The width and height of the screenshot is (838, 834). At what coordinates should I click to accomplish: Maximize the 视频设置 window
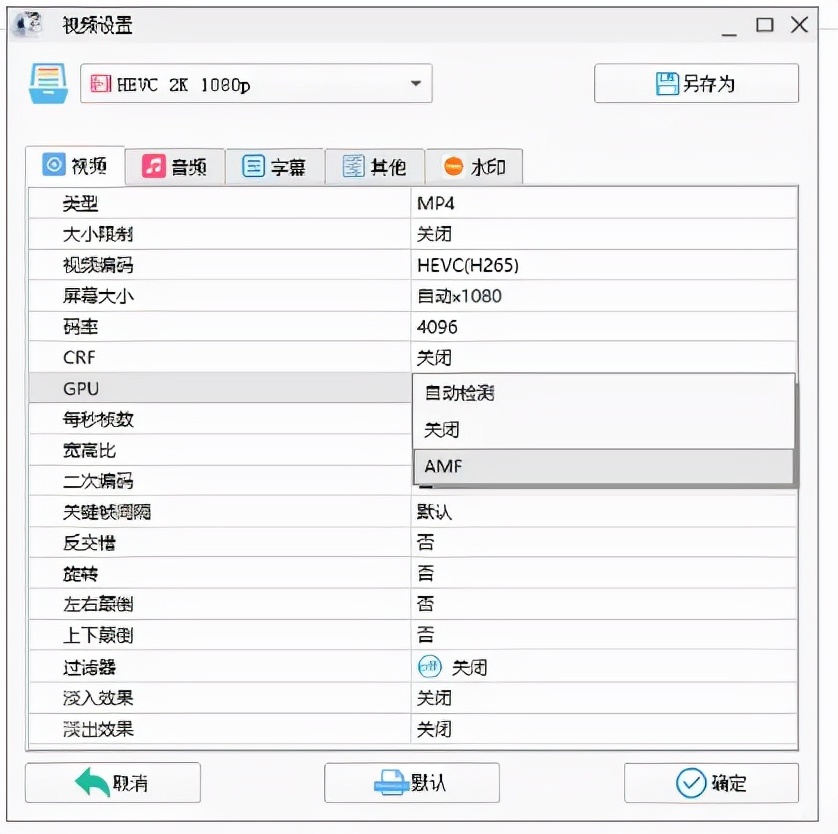(764, 25)
